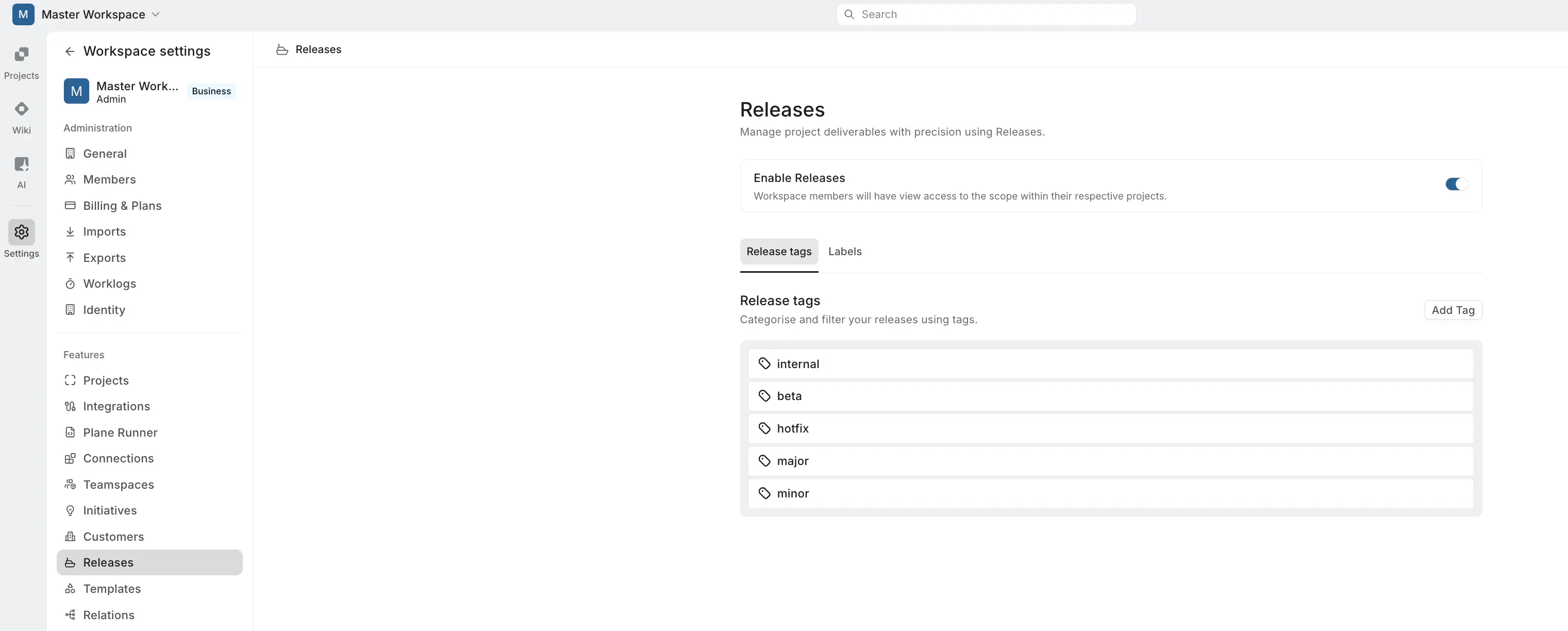1568x631 pixels.
Task: Click inside the Search field
Action: [985, 13]
